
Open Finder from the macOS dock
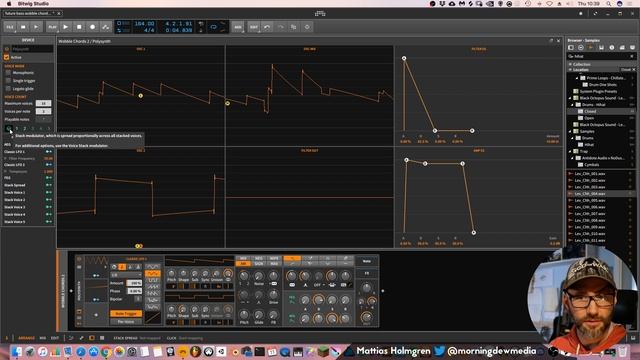(x=16, y=351)
